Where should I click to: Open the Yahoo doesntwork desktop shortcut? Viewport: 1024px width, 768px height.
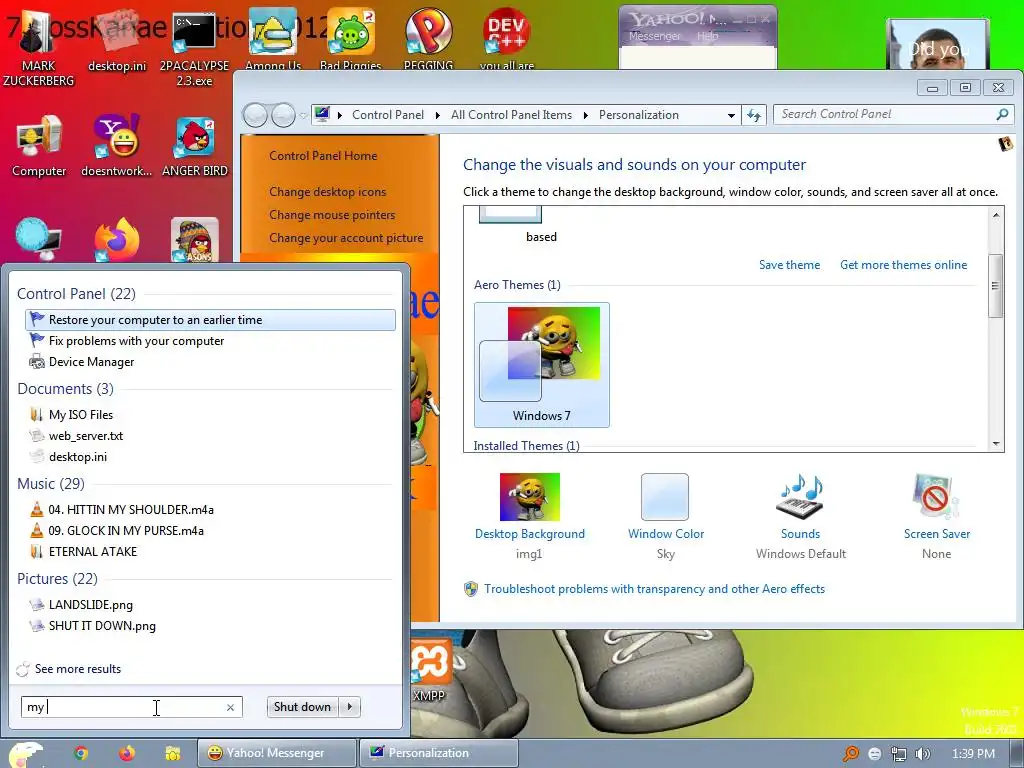[x=117, y=146]
